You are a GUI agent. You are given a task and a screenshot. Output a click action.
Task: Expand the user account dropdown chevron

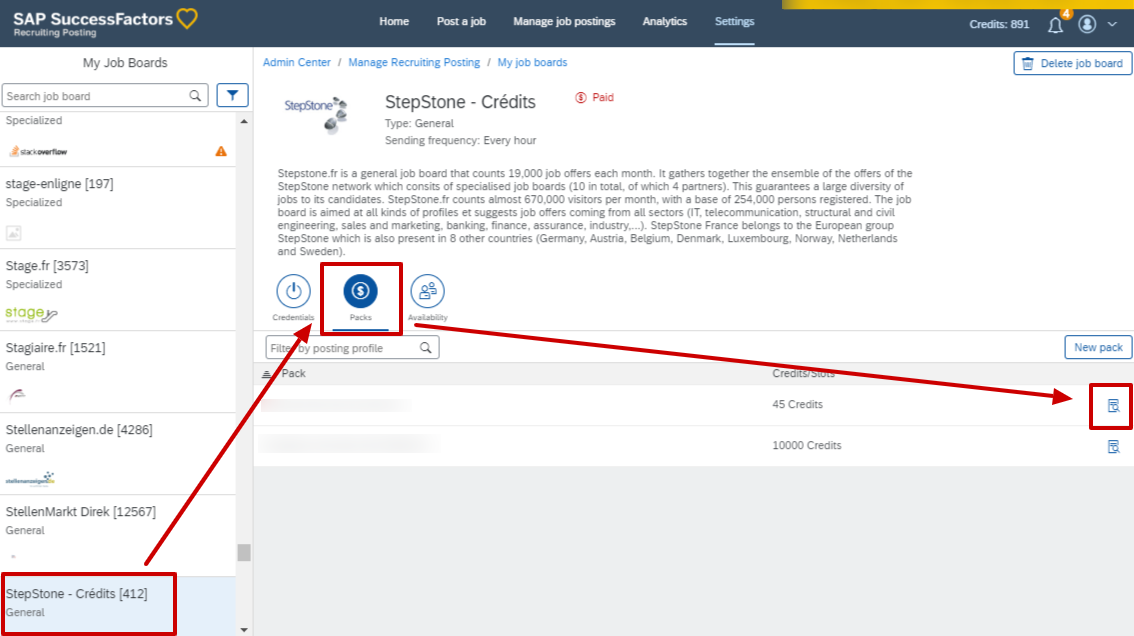pyautogui.click(x=1112, y=24)
